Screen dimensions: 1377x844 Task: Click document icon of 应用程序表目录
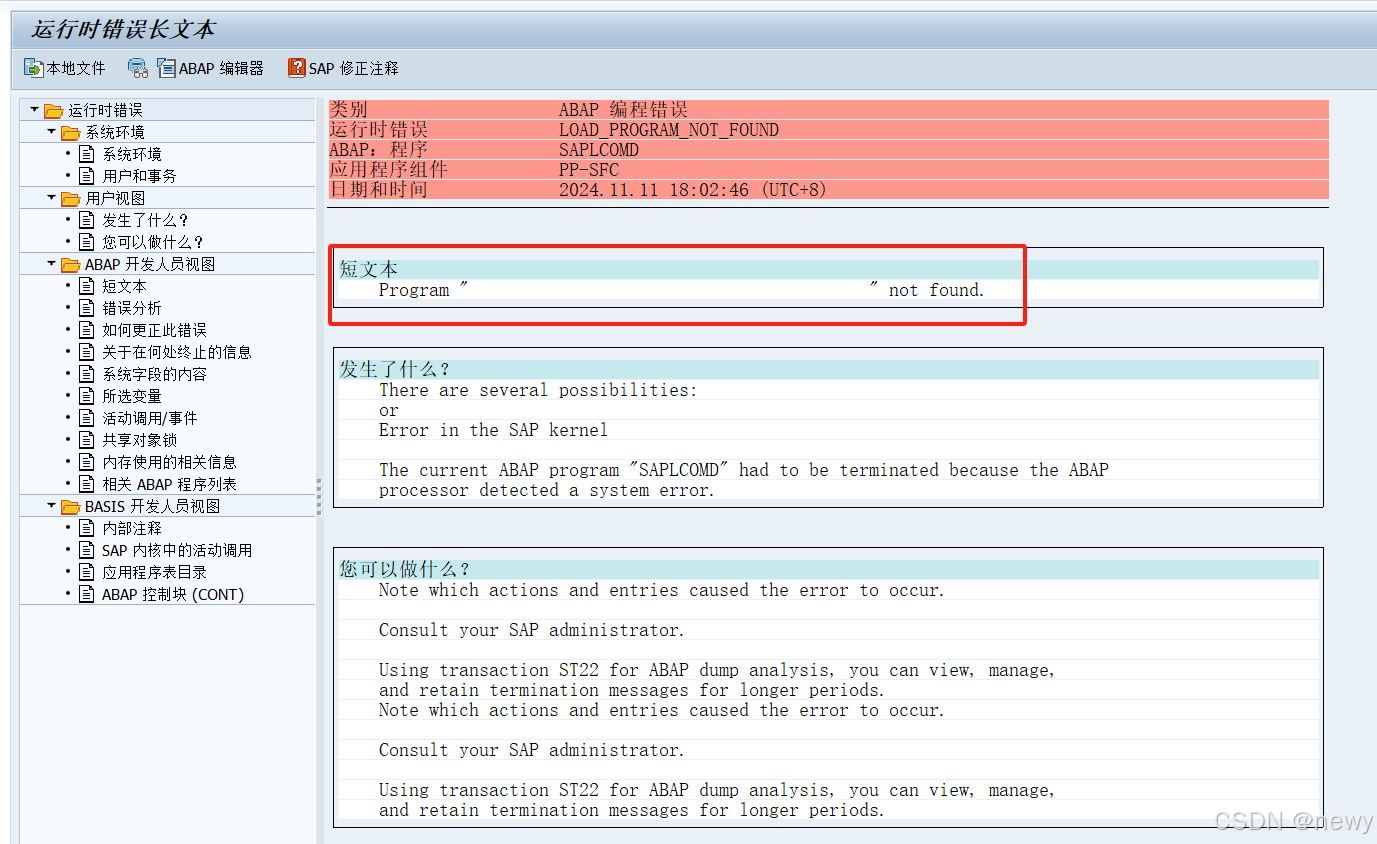(87, 572)
